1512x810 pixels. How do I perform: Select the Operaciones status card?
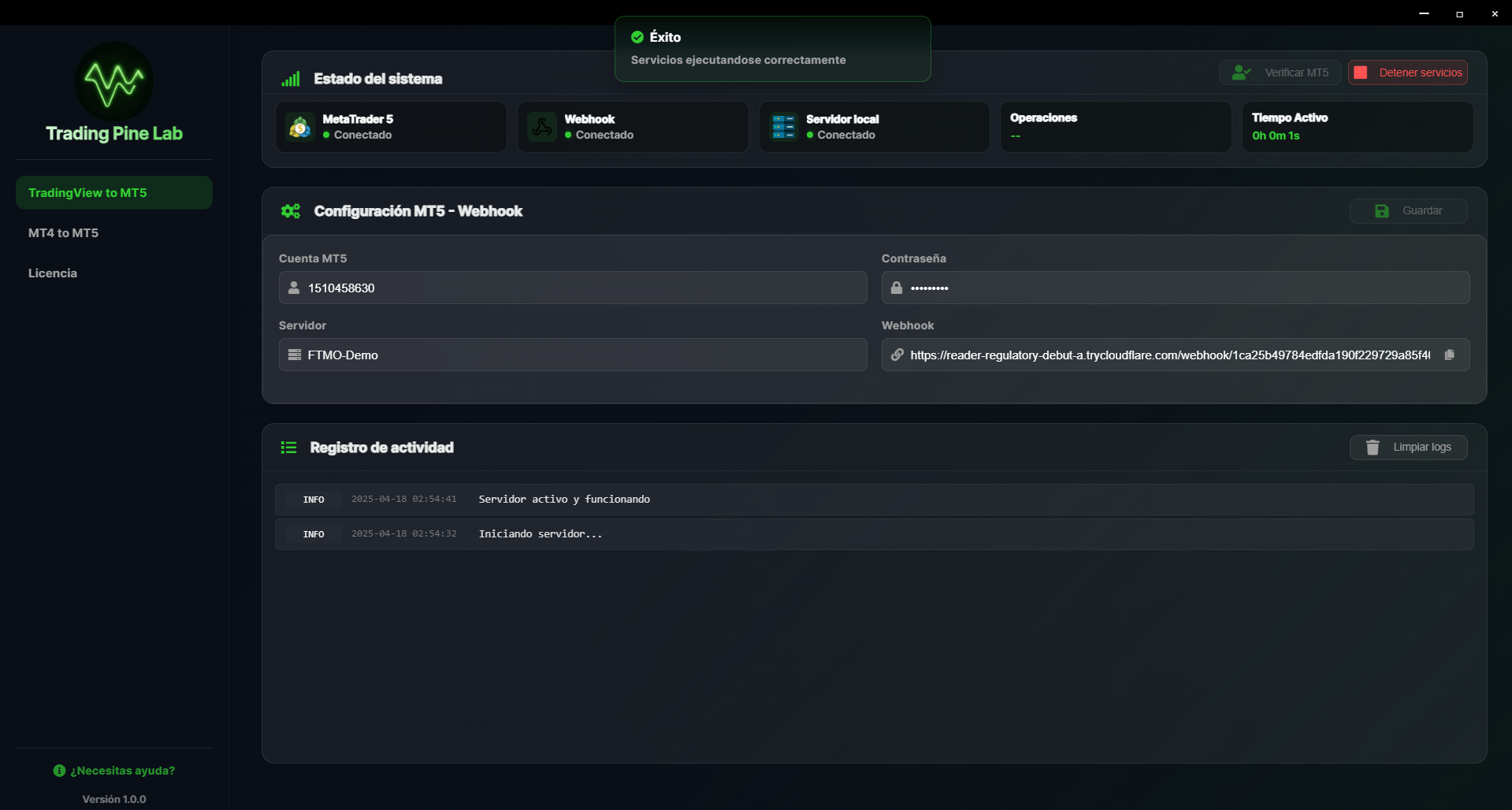pos(1116,127)
